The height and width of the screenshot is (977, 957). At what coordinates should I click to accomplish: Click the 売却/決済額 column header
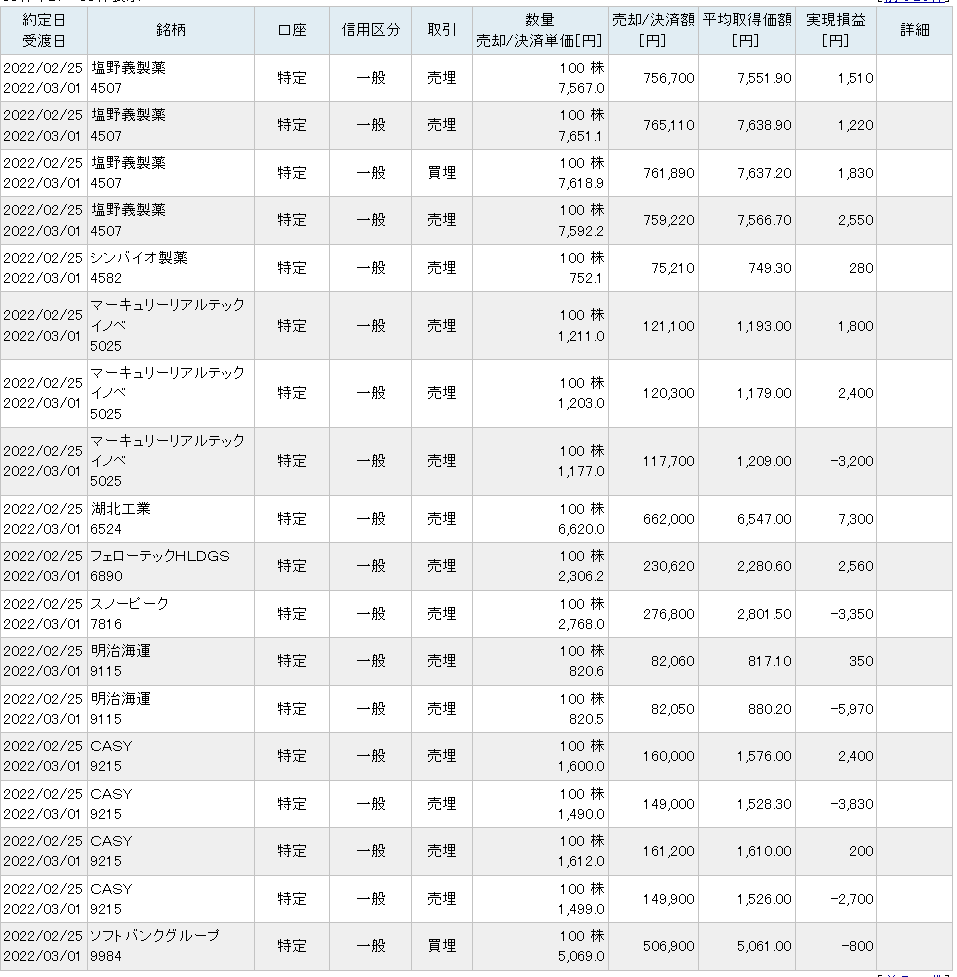tap(653, 31)
